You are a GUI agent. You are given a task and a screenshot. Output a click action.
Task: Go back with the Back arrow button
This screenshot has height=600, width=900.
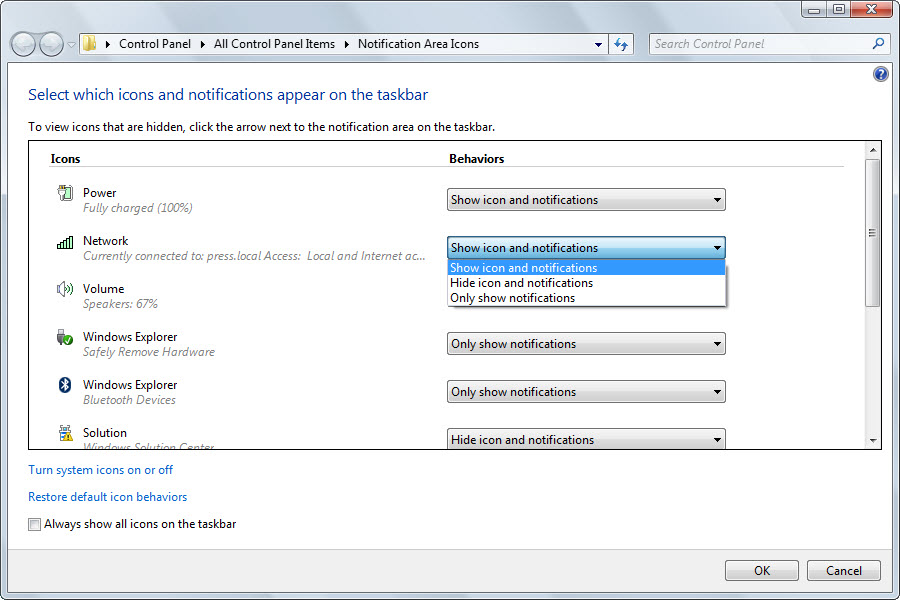[24, 44]
